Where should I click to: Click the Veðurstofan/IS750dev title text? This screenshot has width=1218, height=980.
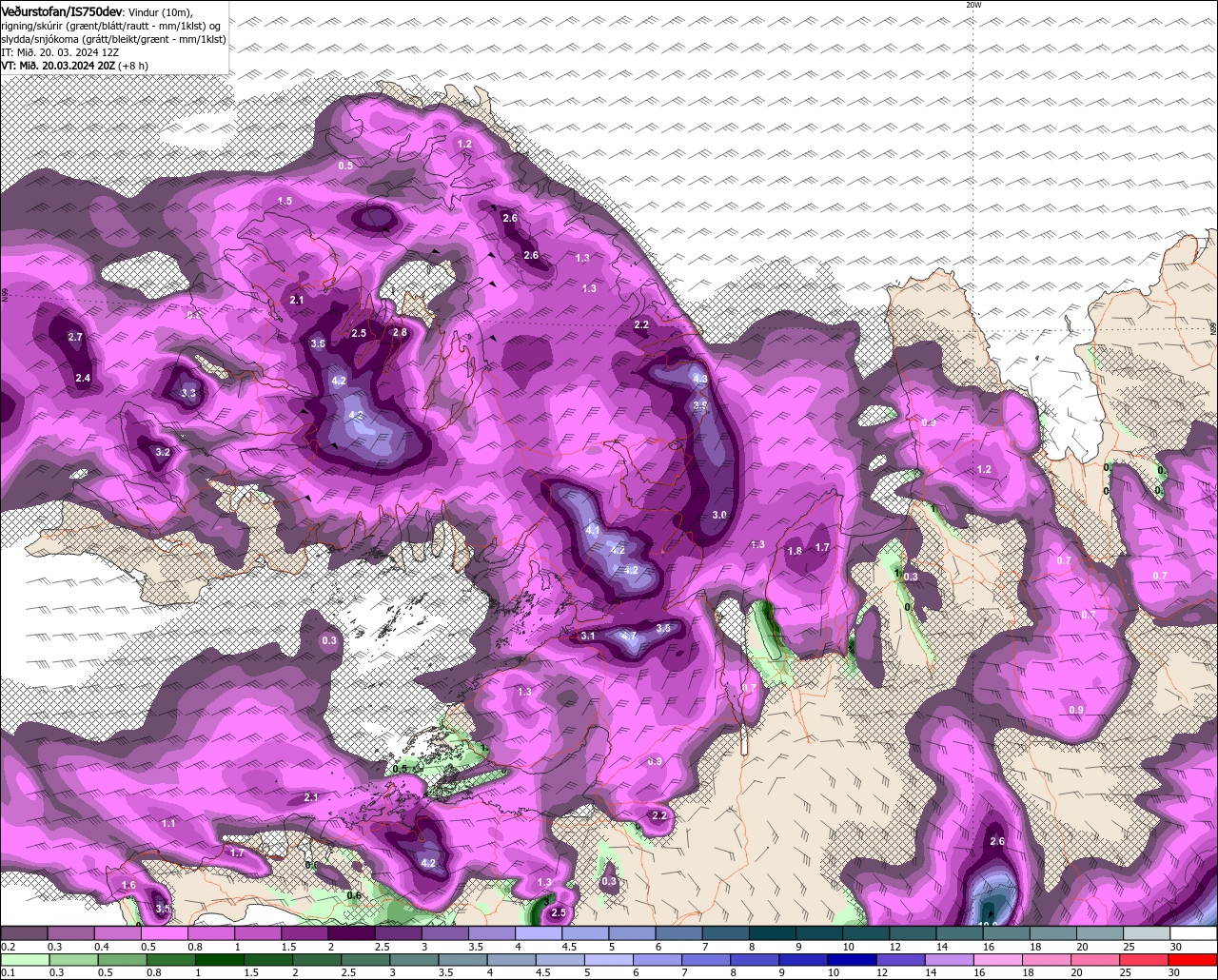click(62, 10)
